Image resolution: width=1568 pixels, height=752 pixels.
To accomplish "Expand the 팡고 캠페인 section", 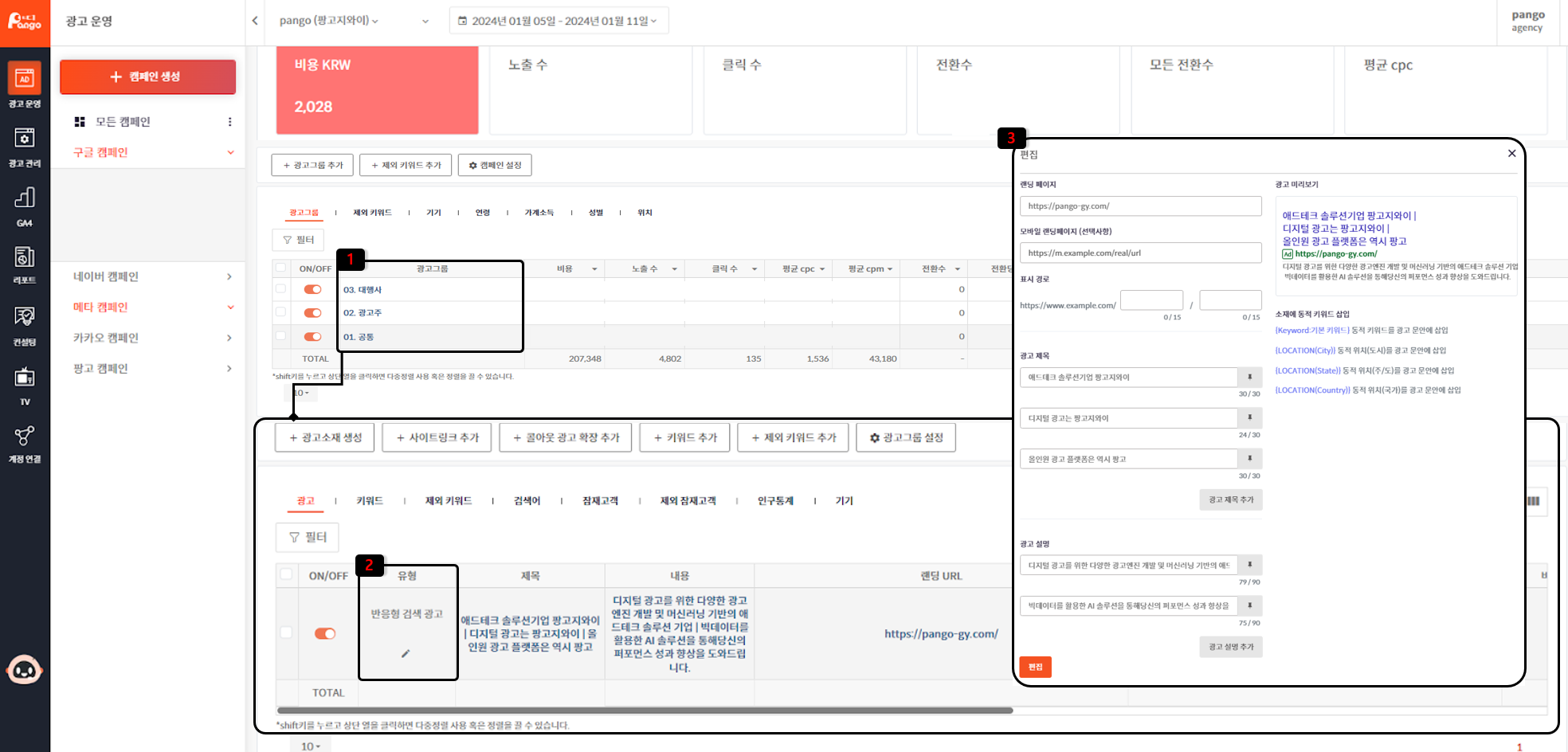I will coord(229,369).
